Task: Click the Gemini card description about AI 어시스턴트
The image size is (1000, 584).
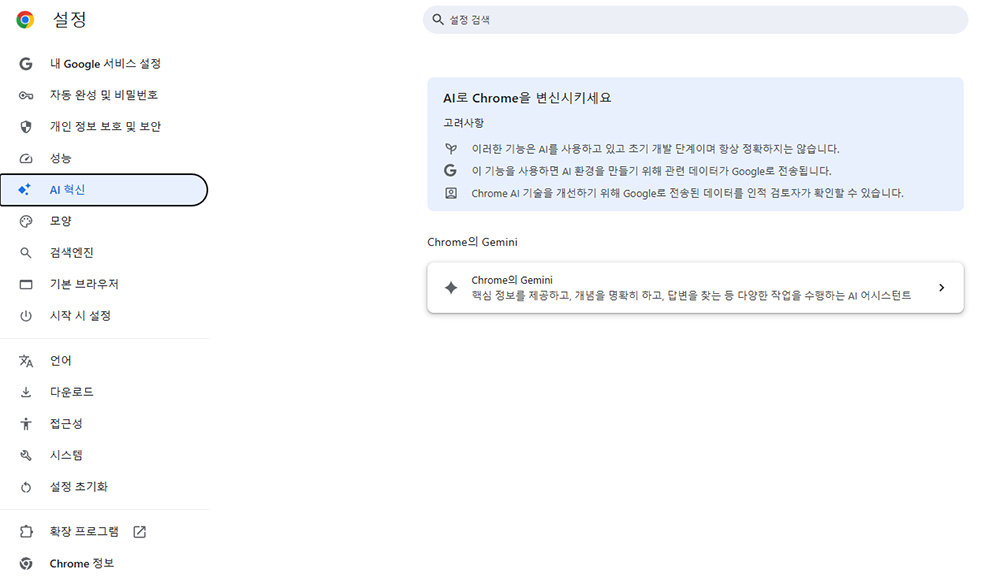Action: [x=691, y=295]
